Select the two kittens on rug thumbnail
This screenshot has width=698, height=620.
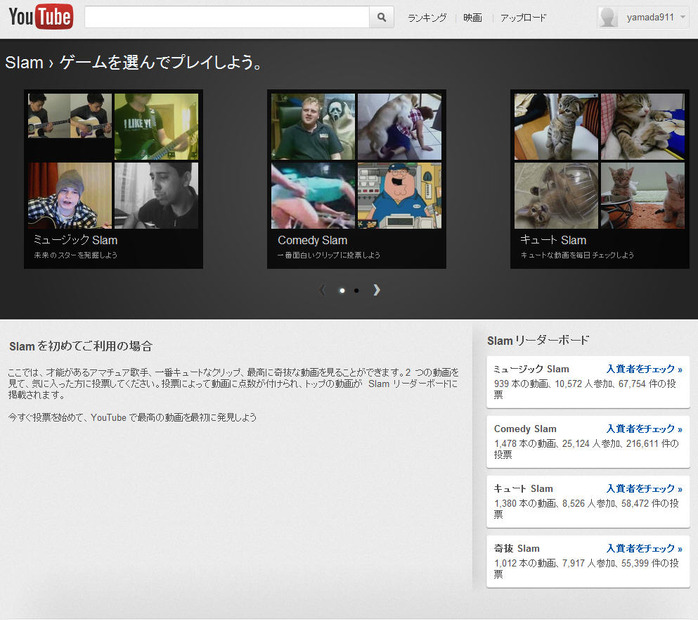pyautogui.click(x=643, y=195)
